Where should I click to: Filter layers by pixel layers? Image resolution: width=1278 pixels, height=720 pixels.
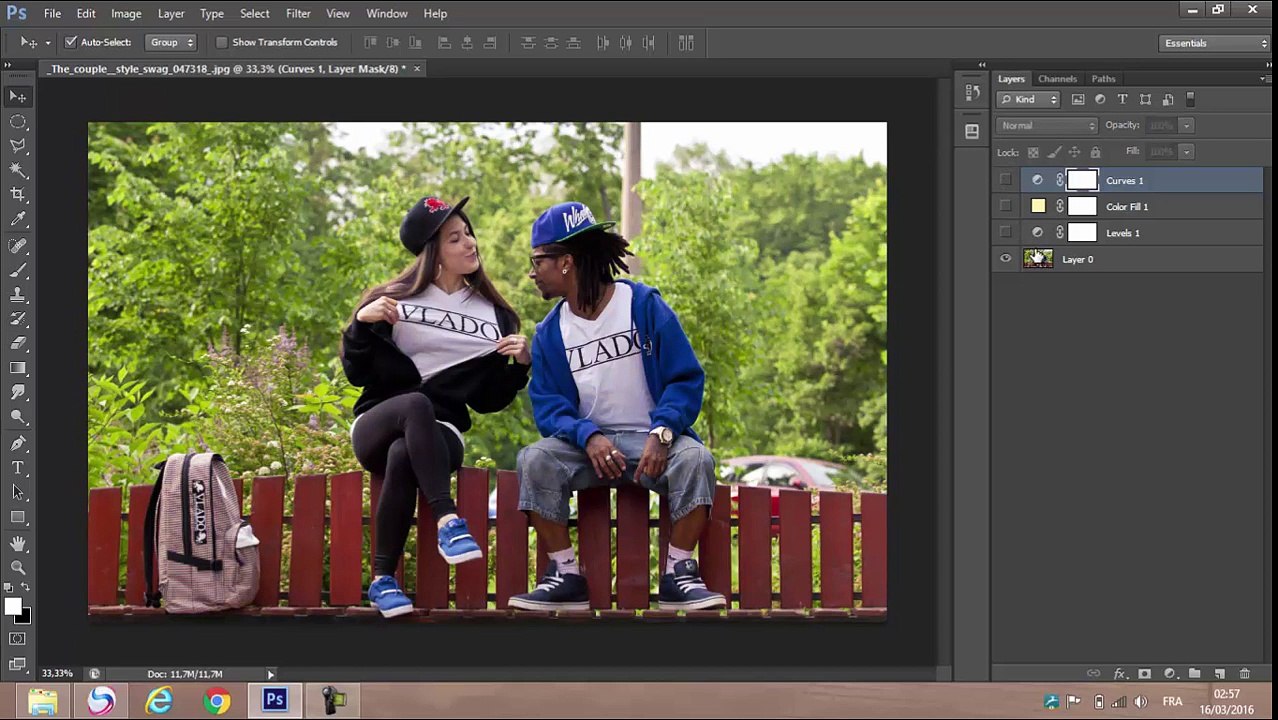point(1078,99)
